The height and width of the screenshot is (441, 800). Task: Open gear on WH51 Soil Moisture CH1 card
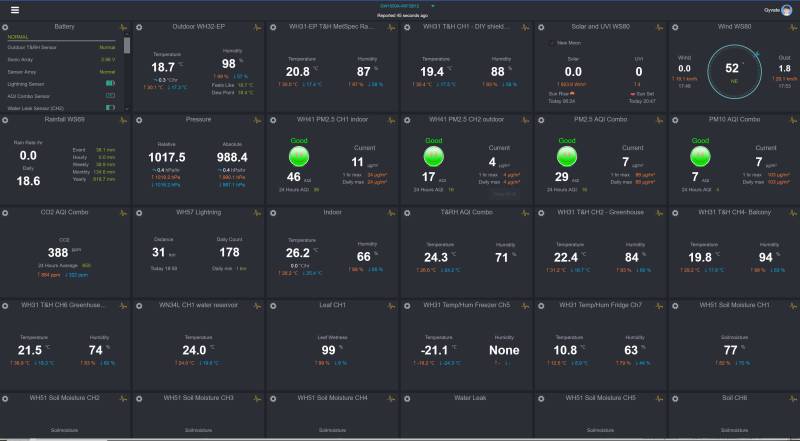(x=675, y=306)
